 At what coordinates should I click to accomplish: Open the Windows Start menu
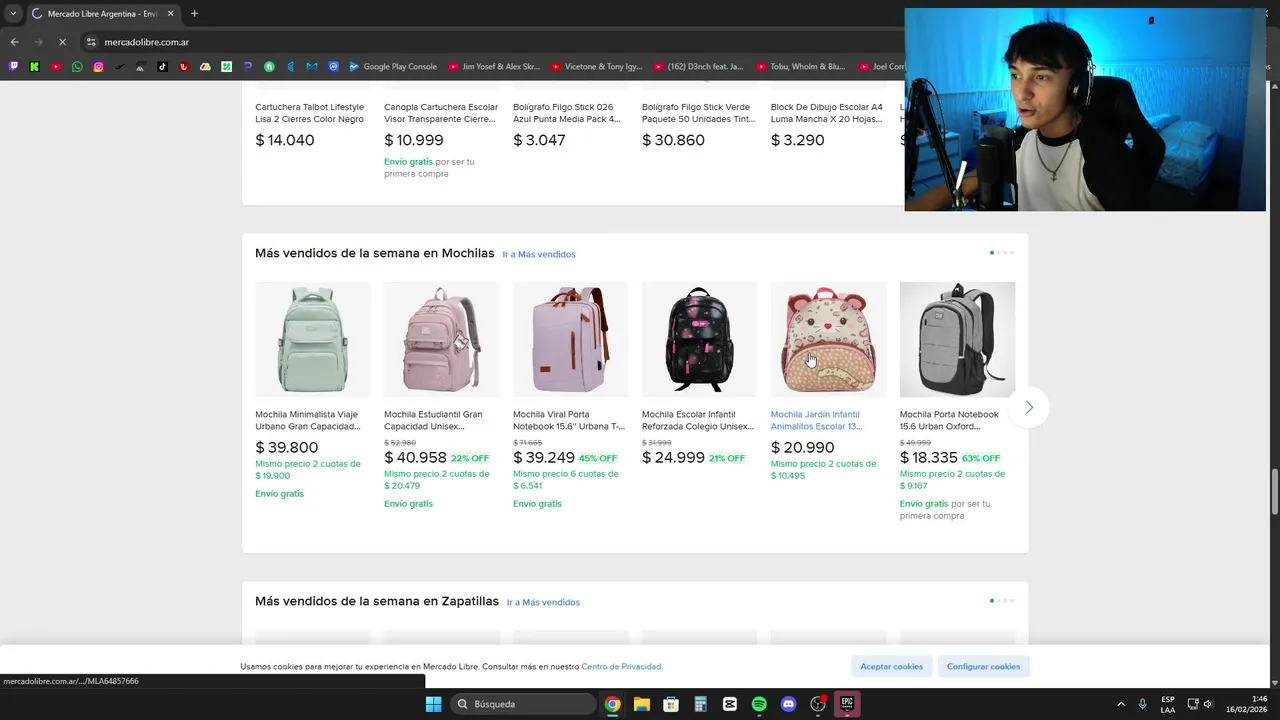433,704
